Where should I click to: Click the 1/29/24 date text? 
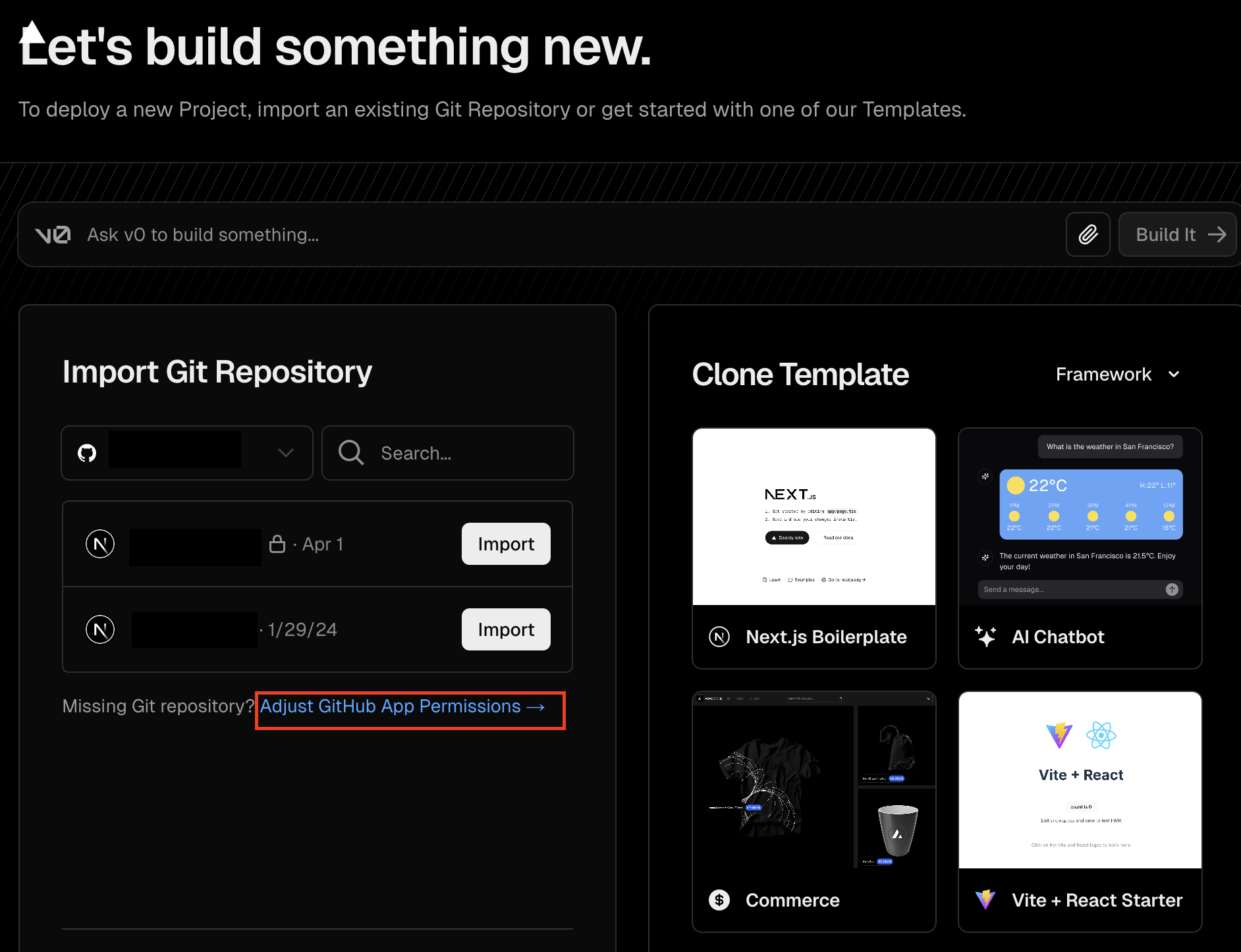(302, 629)
